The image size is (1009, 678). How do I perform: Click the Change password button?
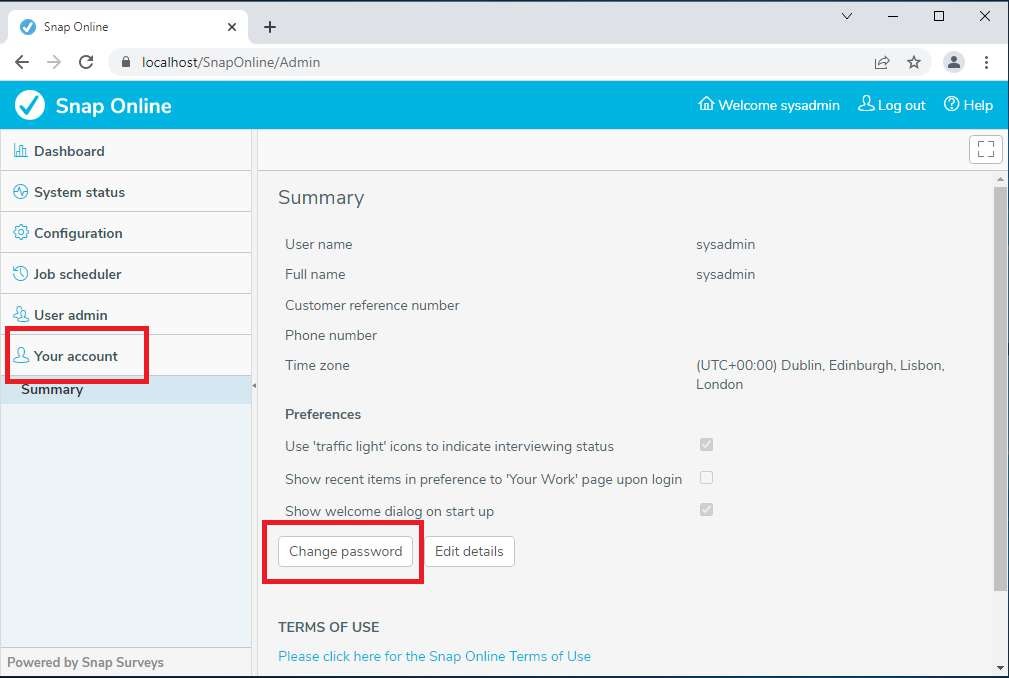[x=345, y=551]
